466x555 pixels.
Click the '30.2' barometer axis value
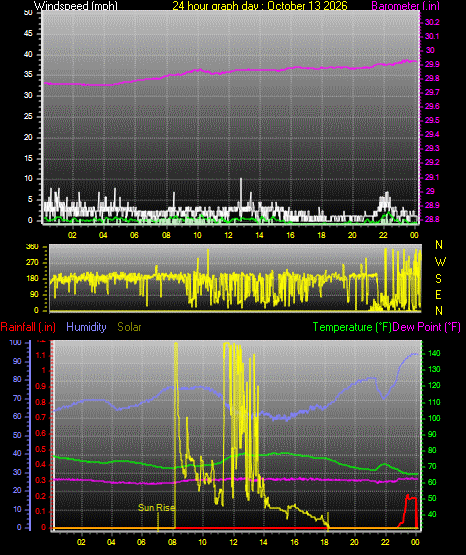click(432, 22)
